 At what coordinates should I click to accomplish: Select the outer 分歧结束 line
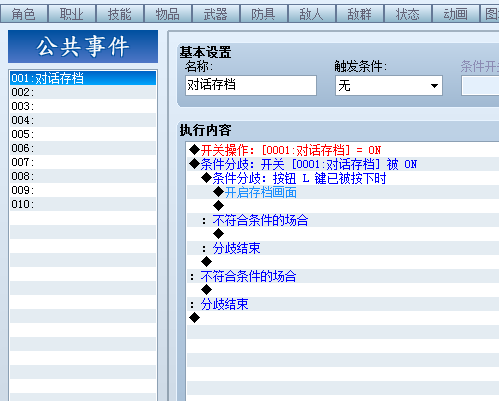click(x=343, y=304)
